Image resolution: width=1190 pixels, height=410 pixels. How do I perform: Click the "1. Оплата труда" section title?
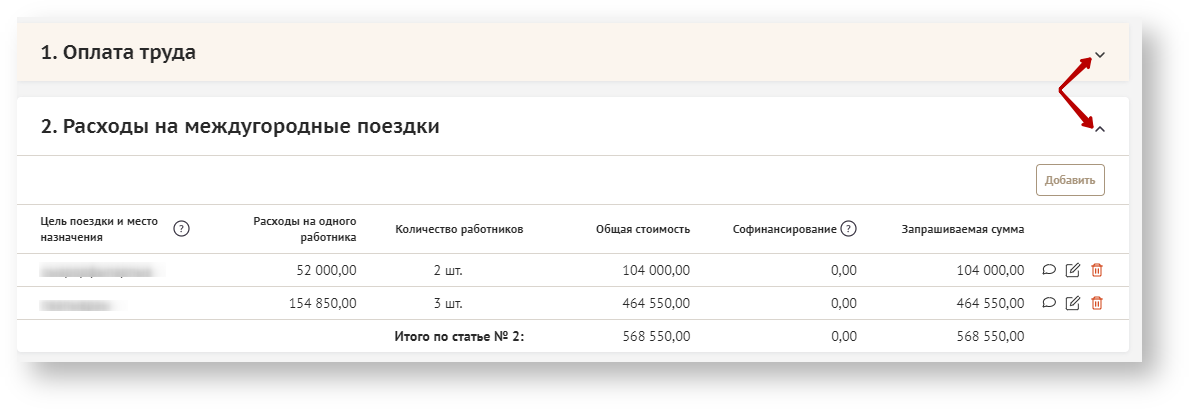click(118, 53)
